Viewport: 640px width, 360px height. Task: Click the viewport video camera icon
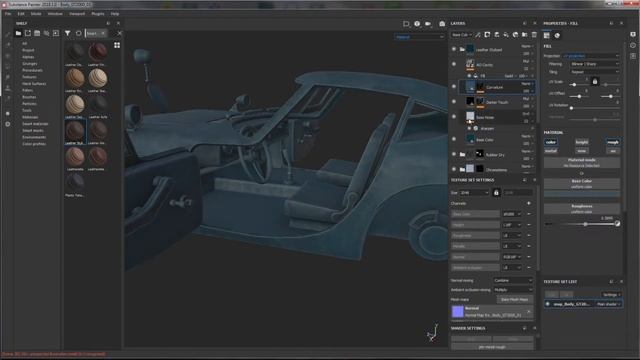(x=428, y=24)
